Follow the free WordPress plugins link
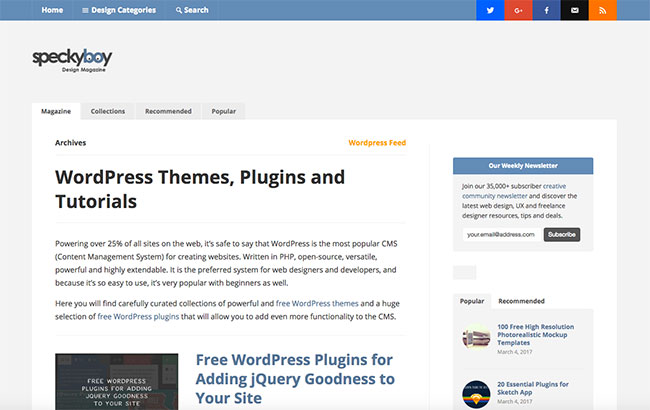The height and width of the screenshot is (410, 650). point(138,317)
